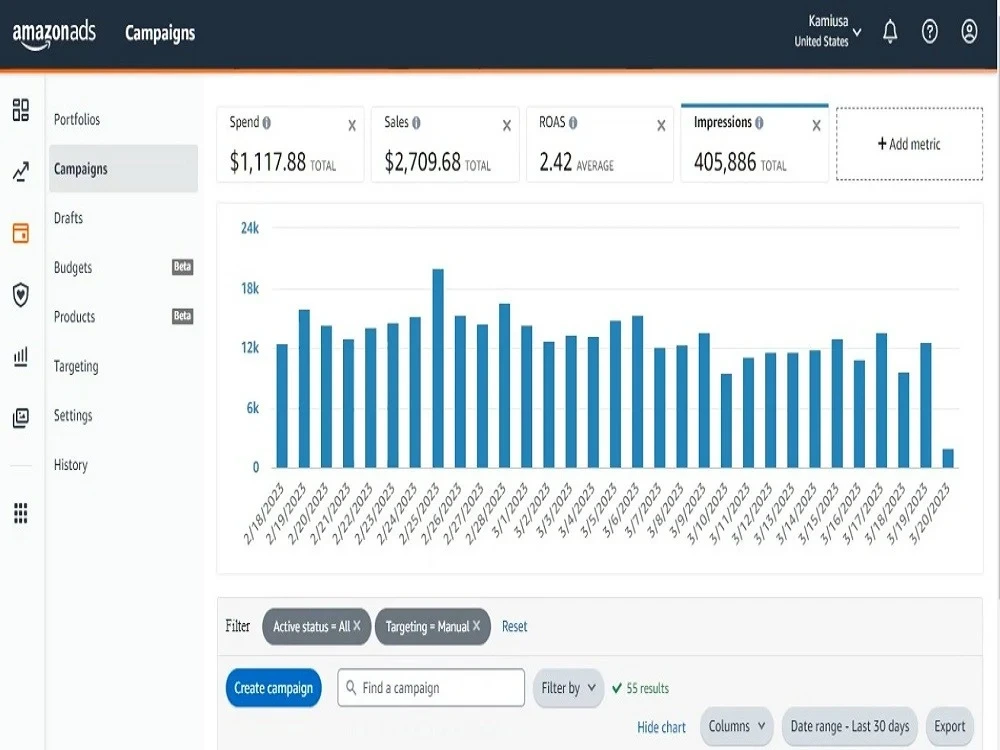
Task: Focus the Find a campaign search field
Action: (431, 688)
